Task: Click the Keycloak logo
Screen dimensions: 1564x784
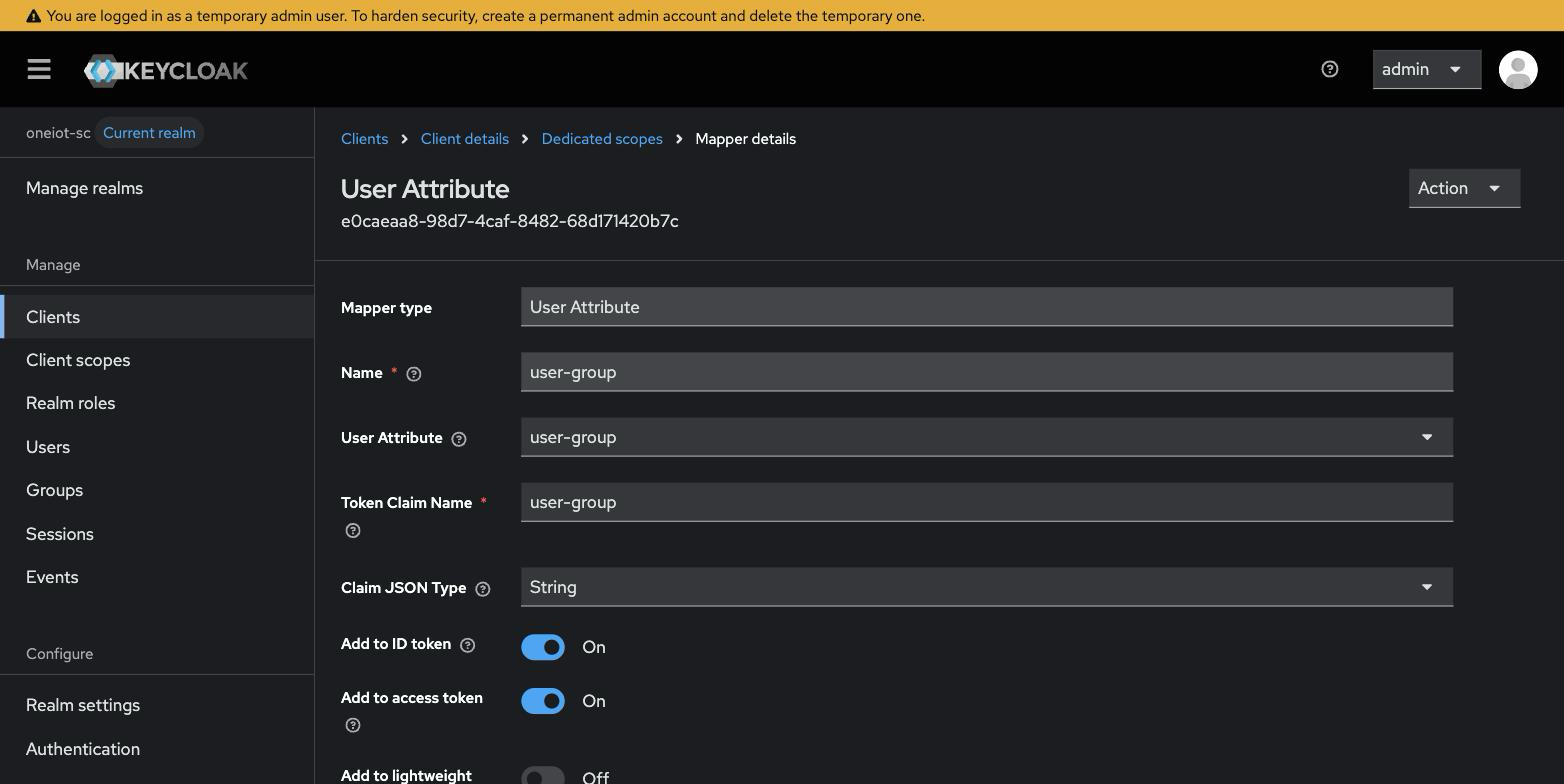Action: (166, 70)
